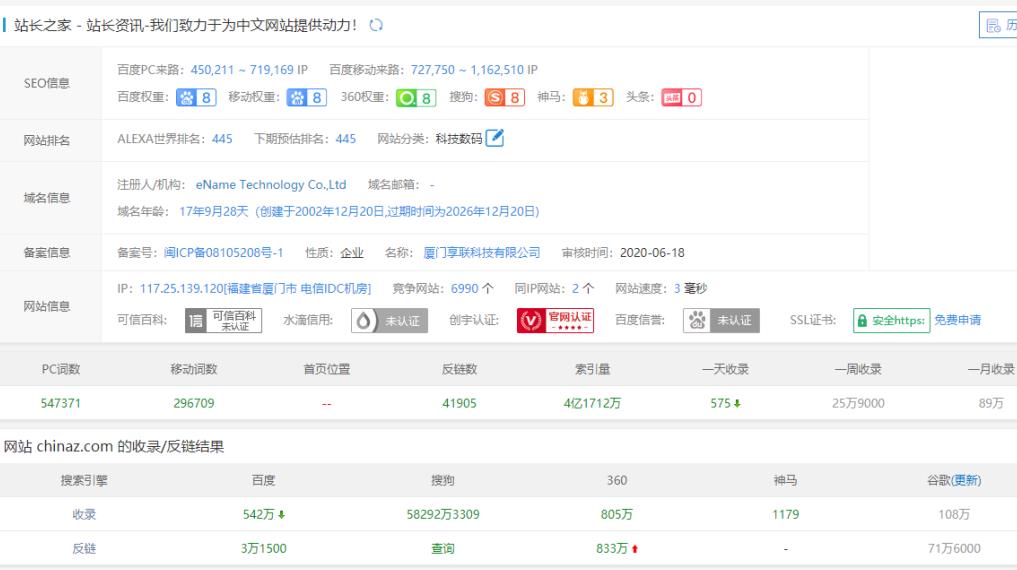Image resolution: width=1017 pixels, height=570 pixels.
Task: Click next-period estimated rank 445
Action: tap(346, 139)
